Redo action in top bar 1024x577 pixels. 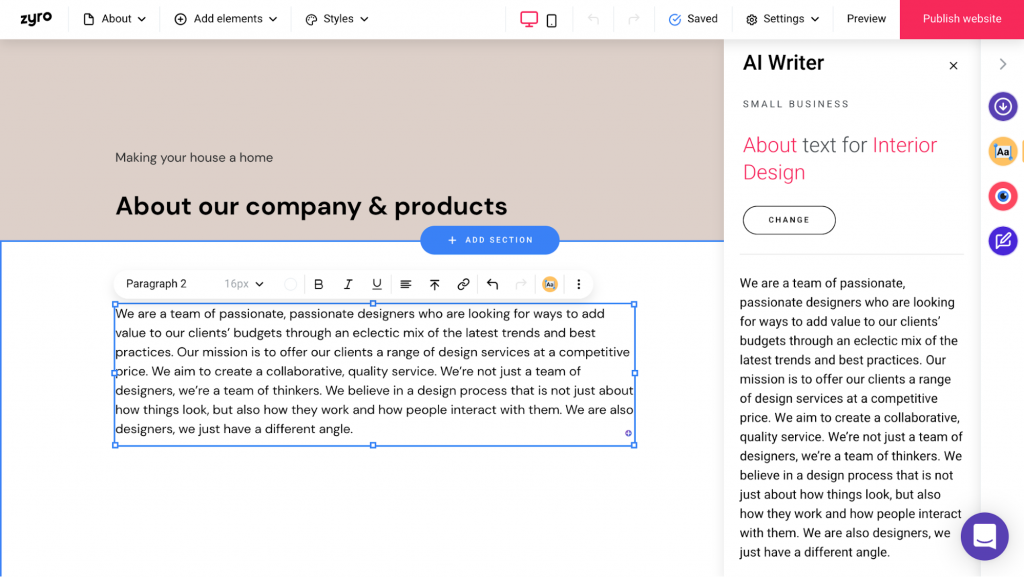tap(633, 19)
